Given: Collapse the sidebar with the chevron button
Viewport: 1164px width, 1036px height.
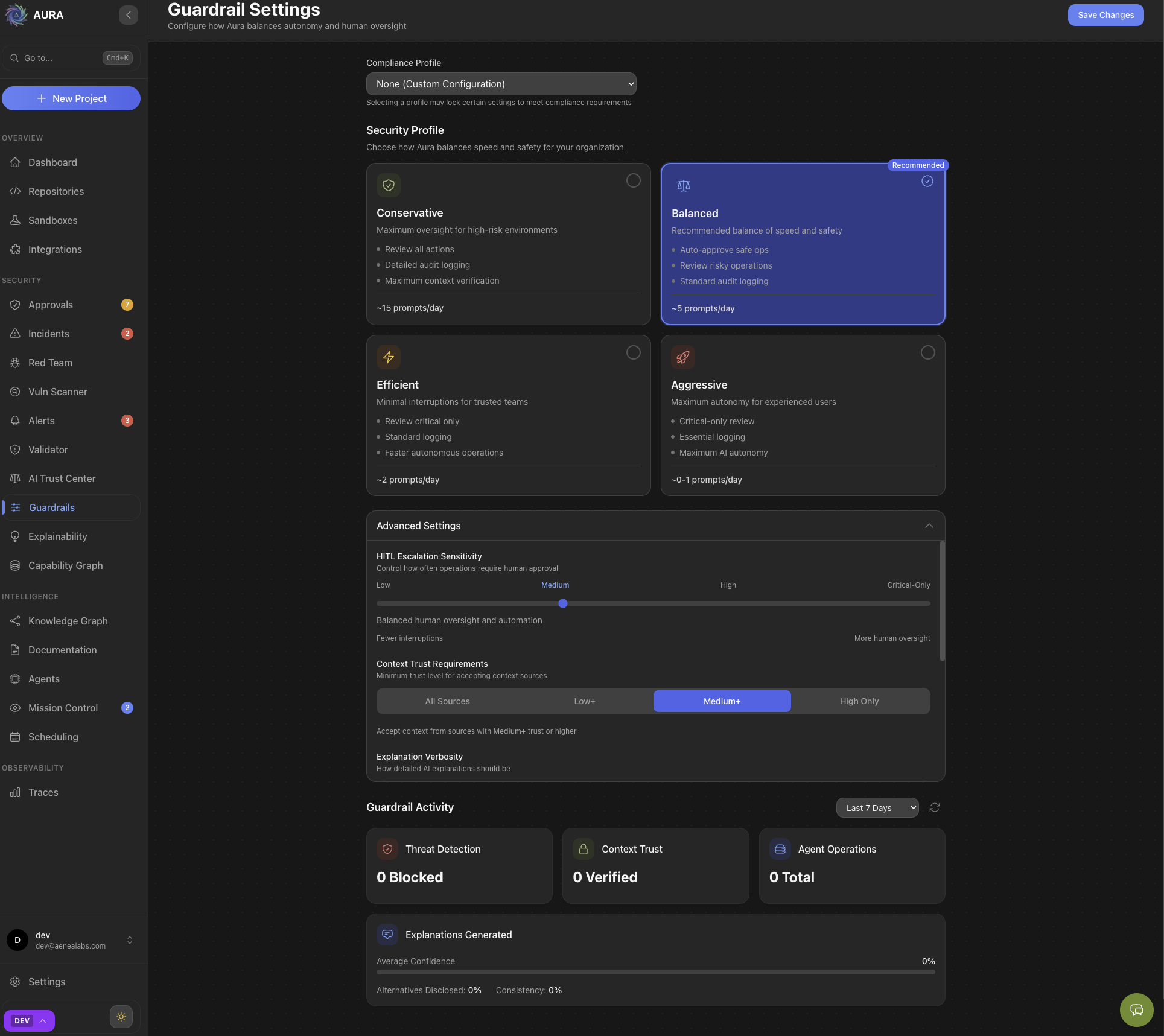Looking at the screenshot, I should click(x=129, y=15).
